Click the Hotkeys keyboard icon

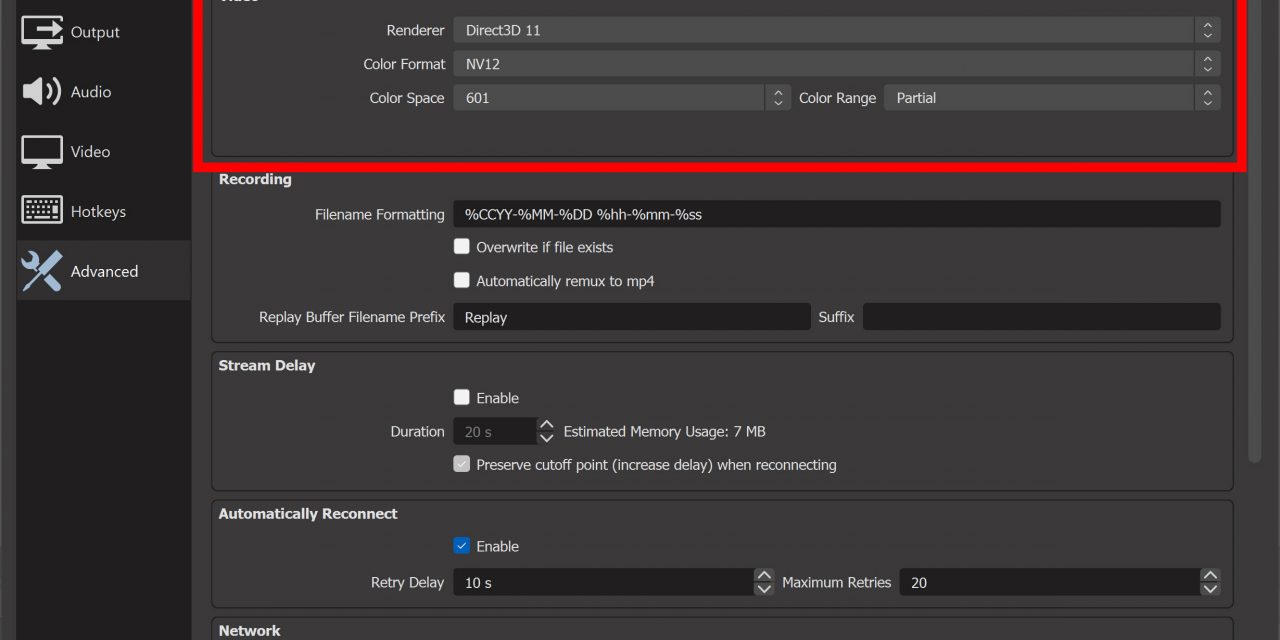[x=41, y=211]
